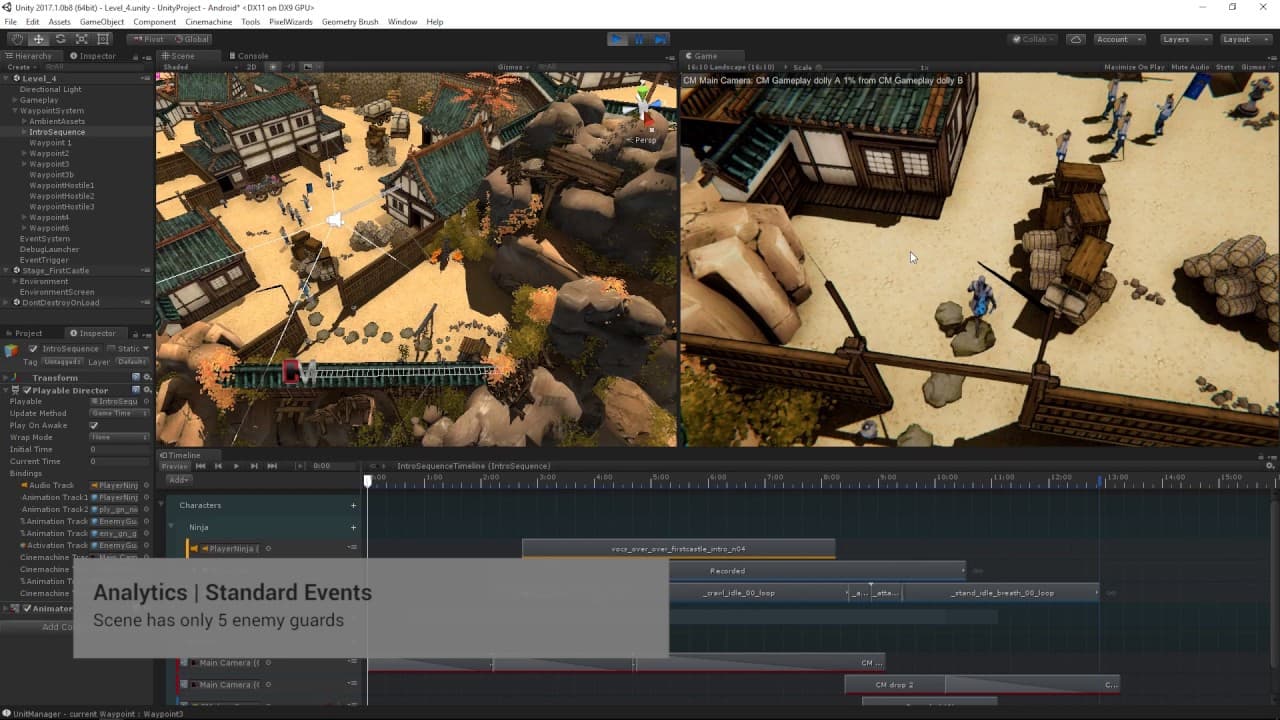
Task: Add track to Characters group
Action: 353,505
